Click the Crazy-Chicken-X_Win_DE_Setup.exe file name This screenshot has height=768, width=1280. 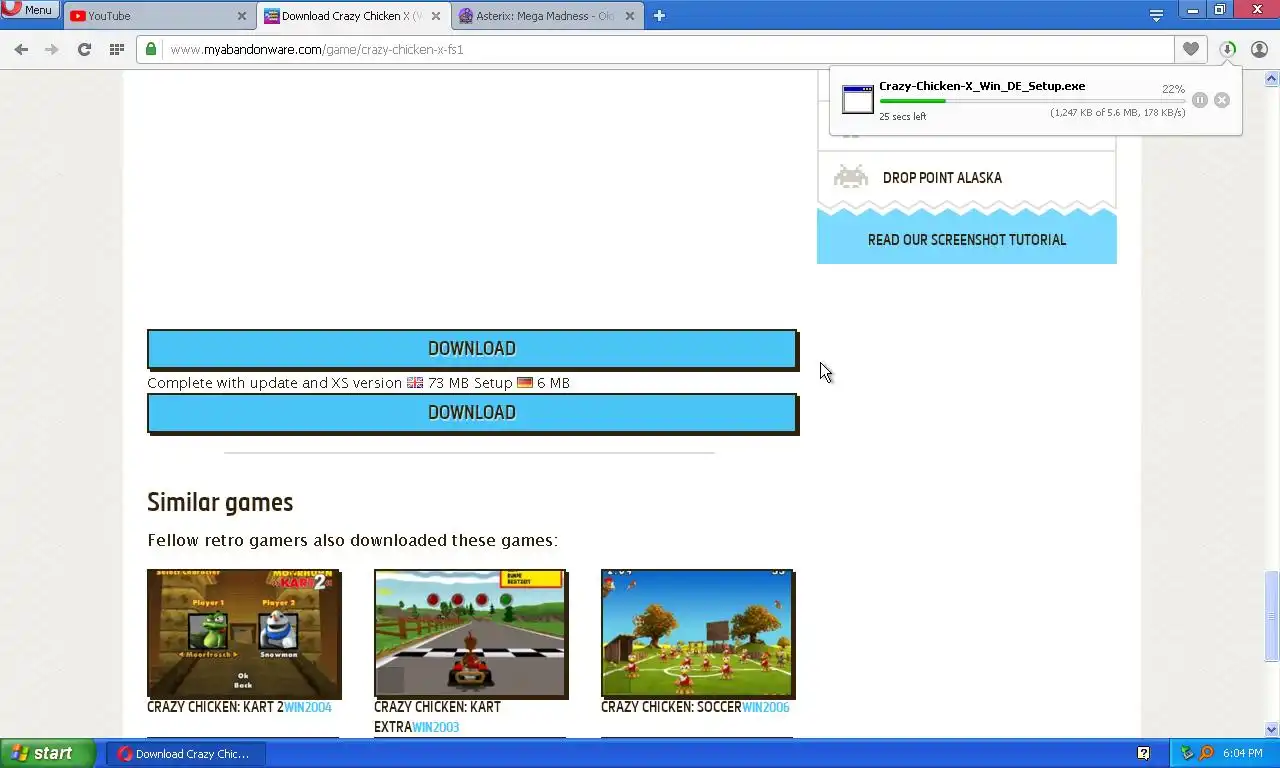coord(982,86)
